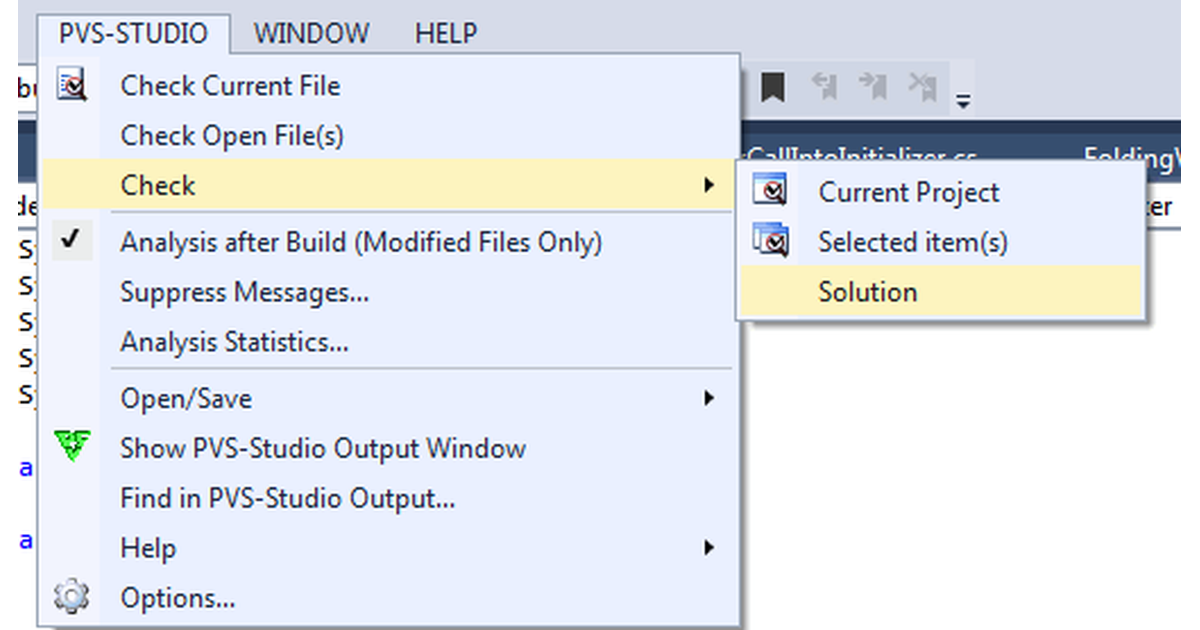Image resolution: width=1200 pixels, height=630 pixels.
Task: Click the clear bookmarks toolbar icon
Action: pyautogui.click(x=924, y=86)
